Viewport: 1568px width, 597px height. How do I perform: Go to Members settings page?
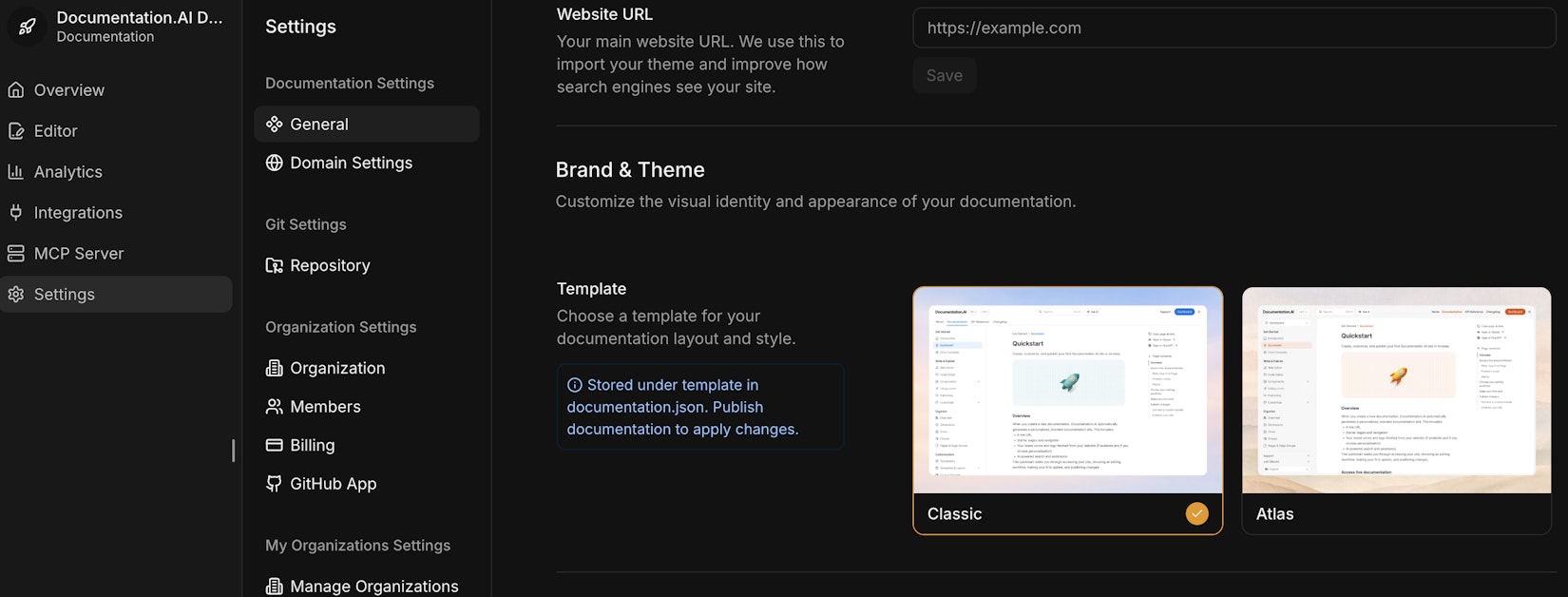pyautogui.click(x=325, y=407)
